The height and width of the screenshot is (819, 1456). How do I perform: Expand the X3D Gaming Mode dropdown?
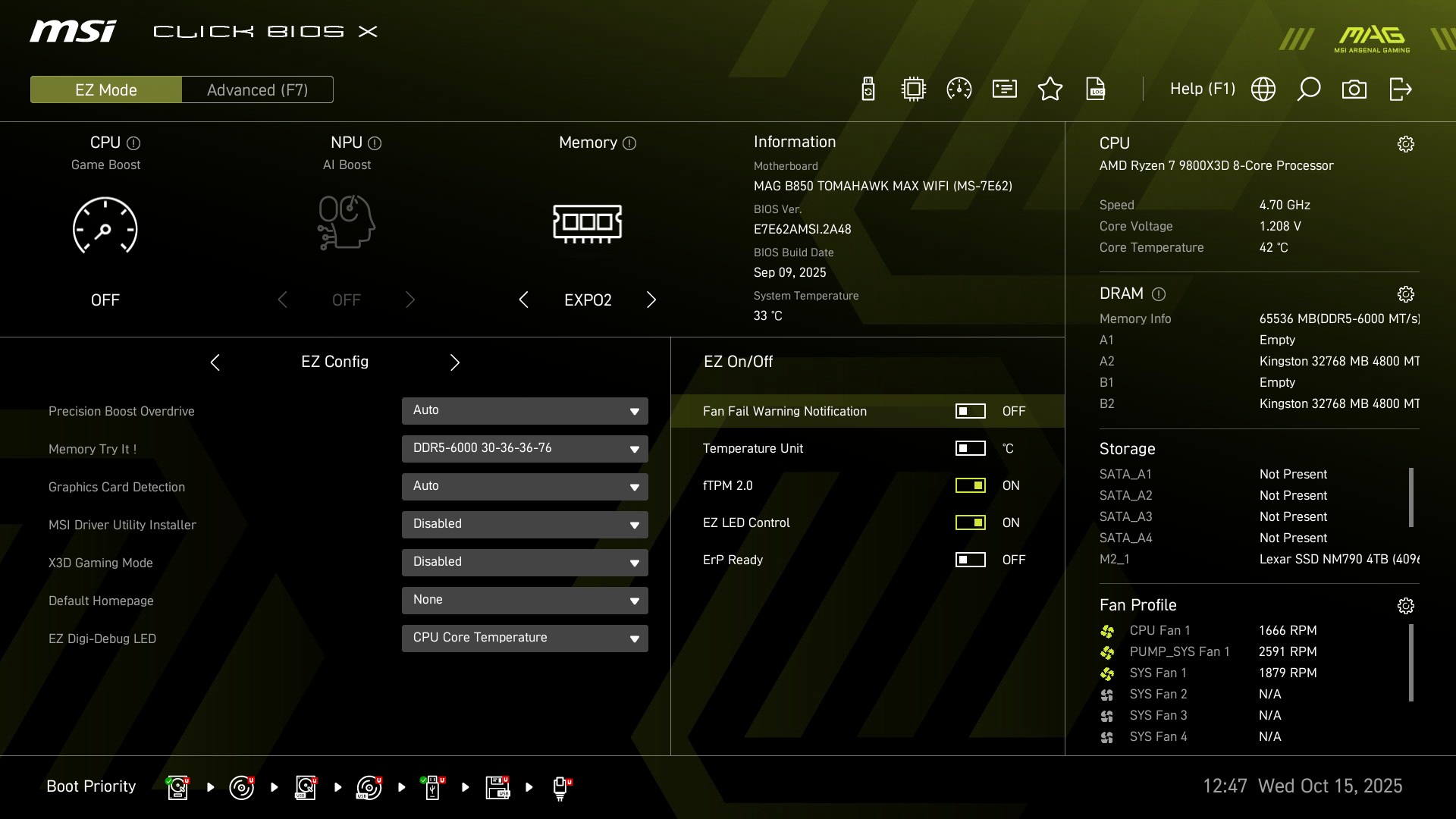pos(524,562)
